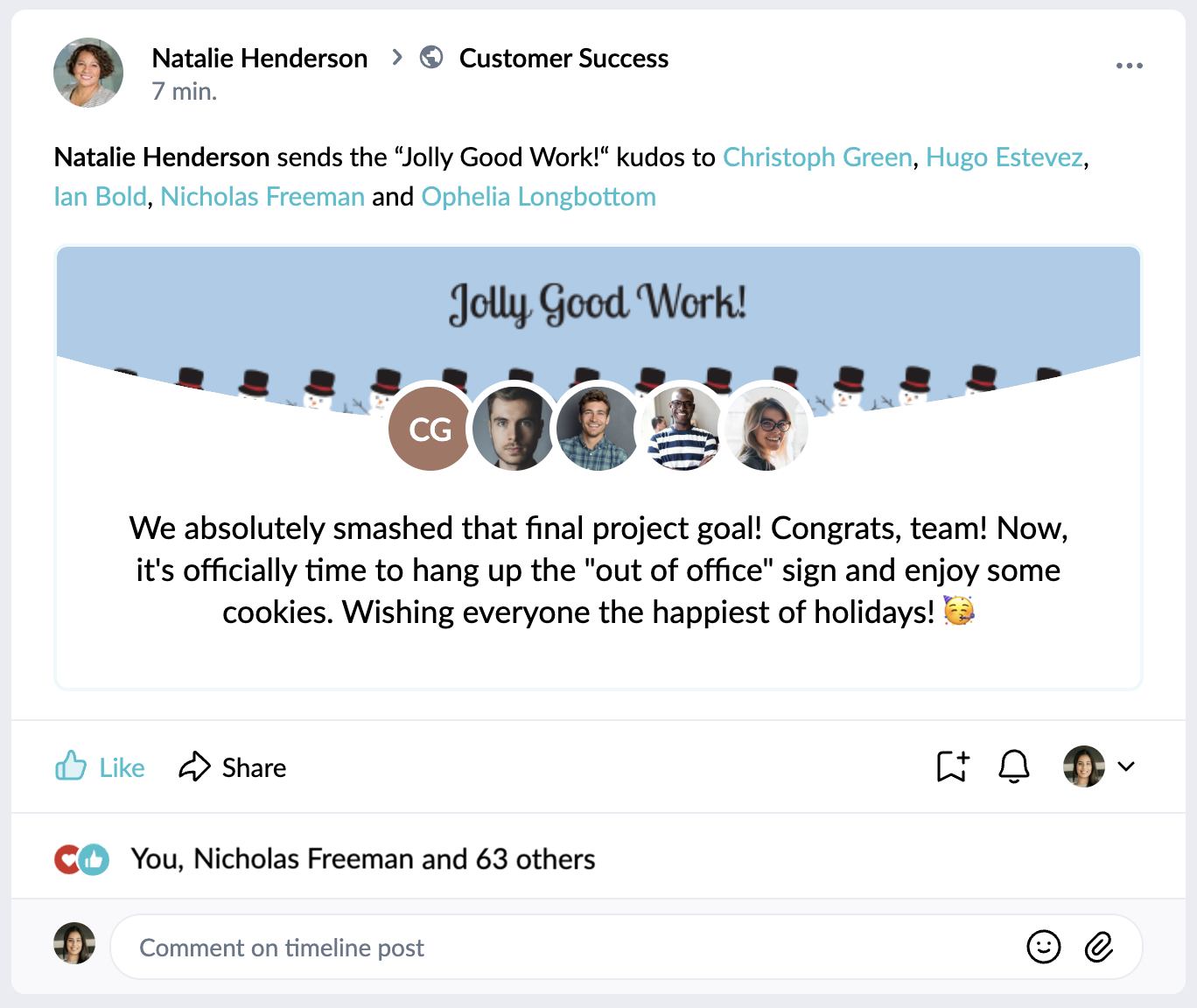The image size is (1197, 1008).
Task: Click the blue thumbs-up reaction icon
Action: point(93,858)
